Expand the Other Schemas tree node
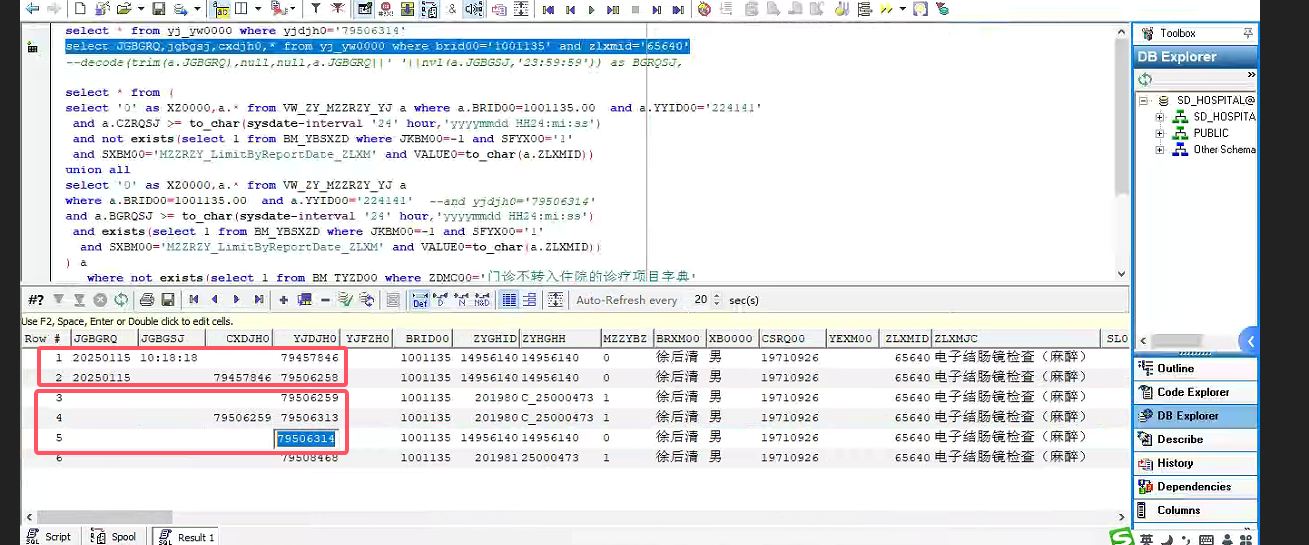Viewport: 1309px width, 545px height. point(1160,149)
